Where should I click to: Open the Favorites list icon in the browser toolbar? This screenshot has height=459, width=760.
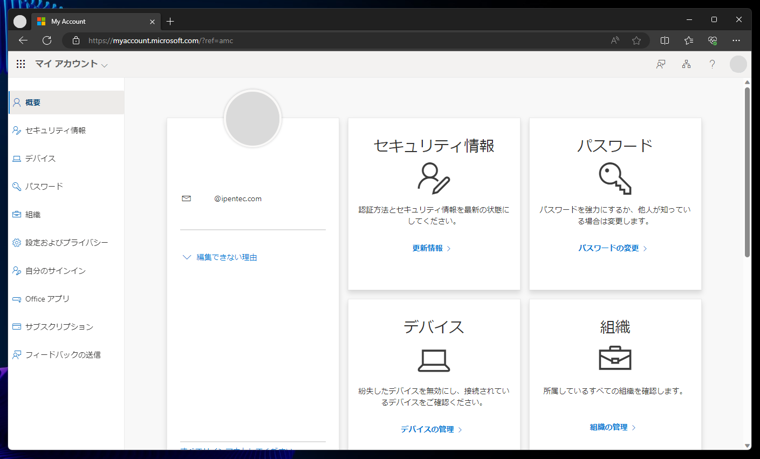pos(689,41)
